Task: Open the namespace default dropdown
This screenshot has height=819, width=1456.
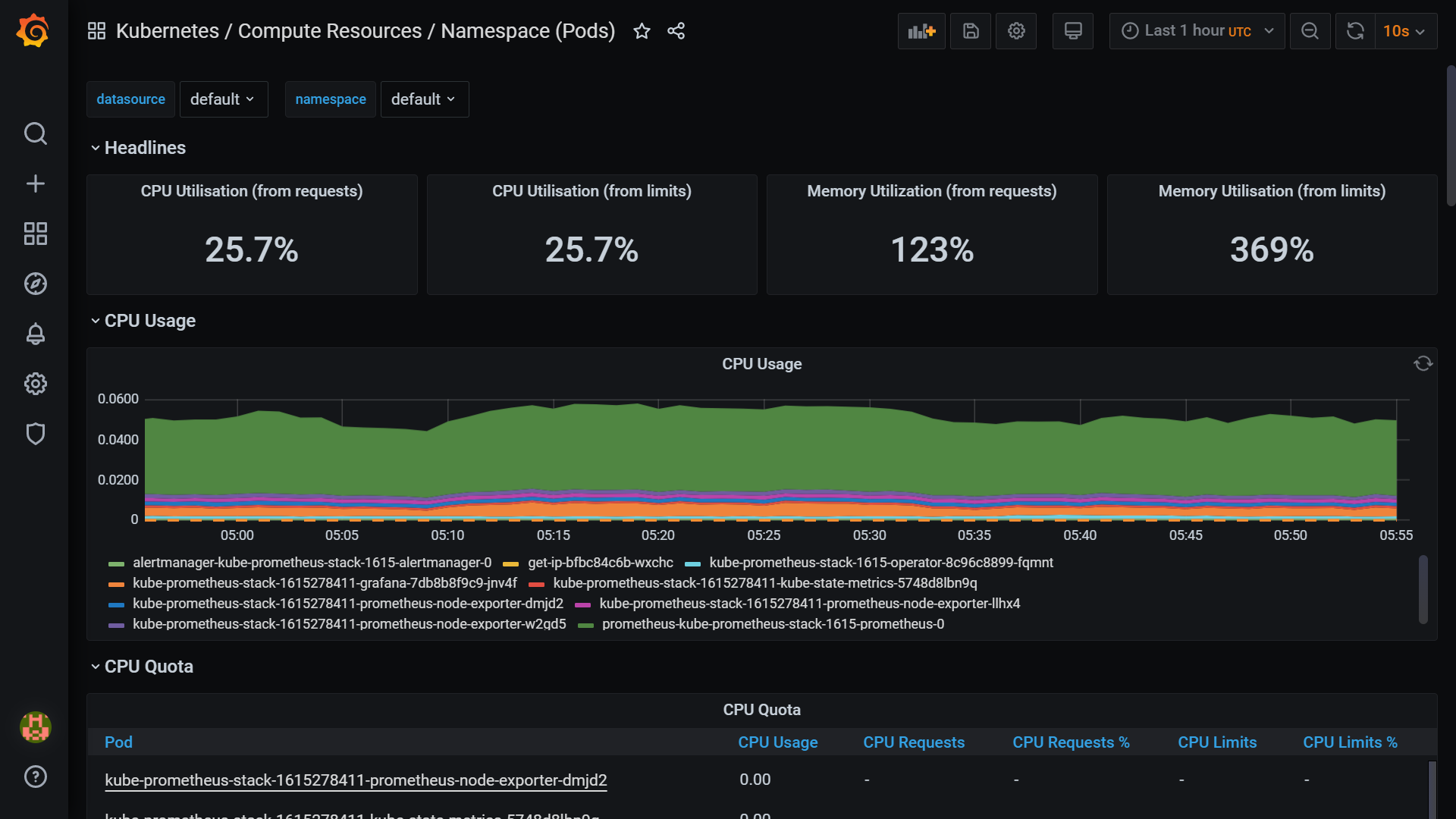Action: coord(424,99)
